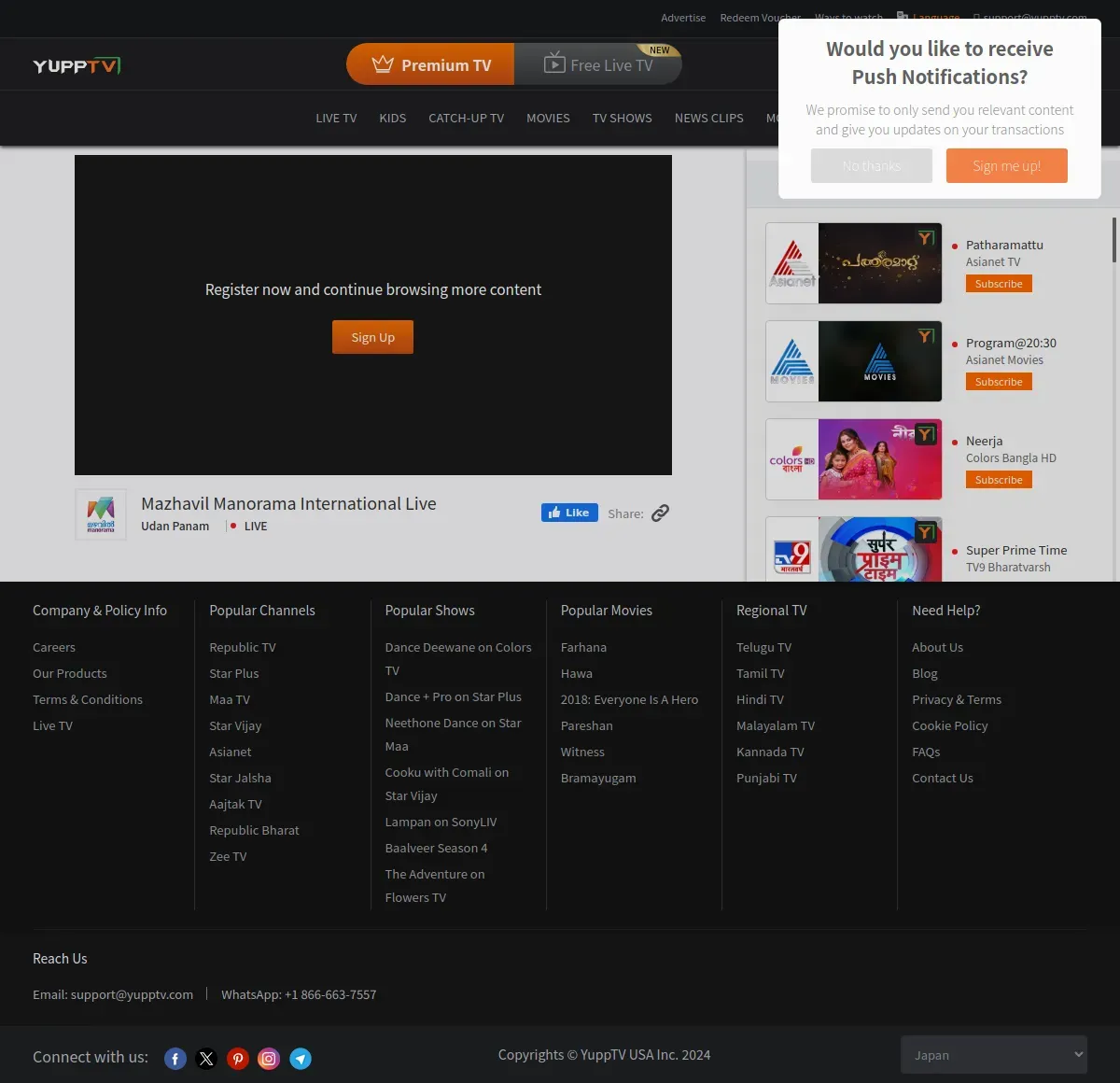Open the Careers link

tap(54, 647)
